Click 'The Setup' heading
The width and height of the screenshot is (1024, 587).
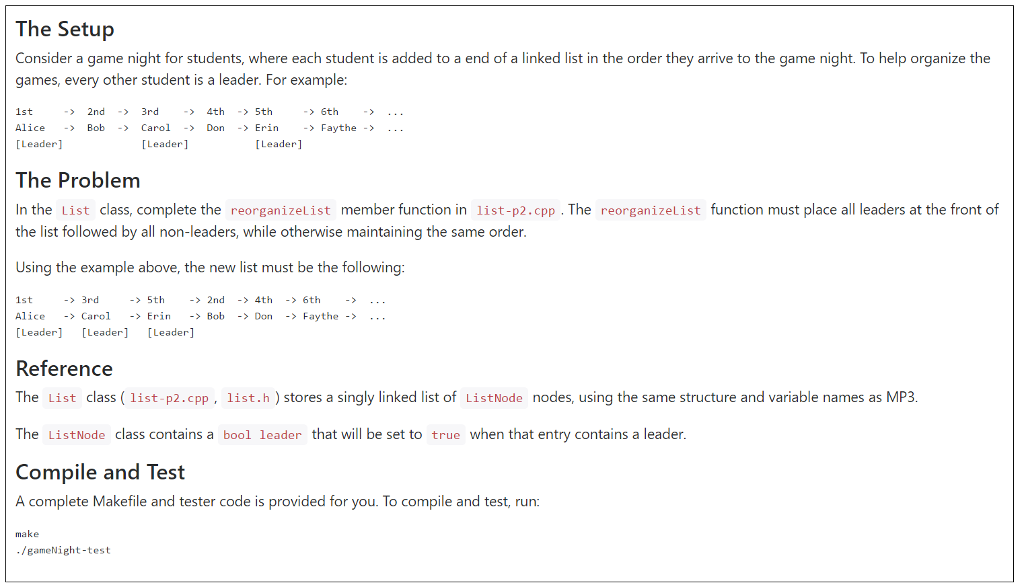(65, 29)
